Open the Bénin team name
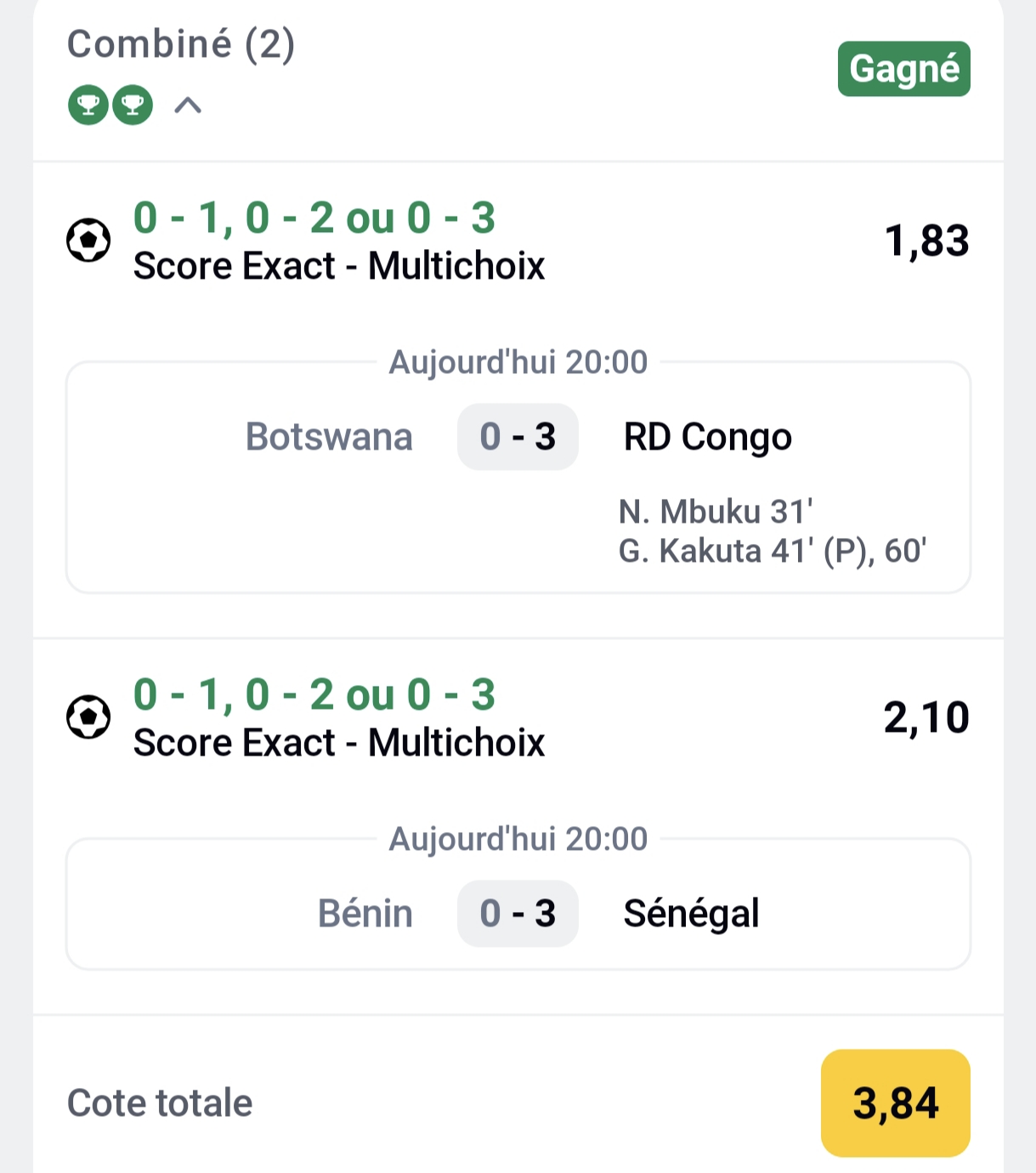Screen dimensions: 1036x1173 click(365, 914)
